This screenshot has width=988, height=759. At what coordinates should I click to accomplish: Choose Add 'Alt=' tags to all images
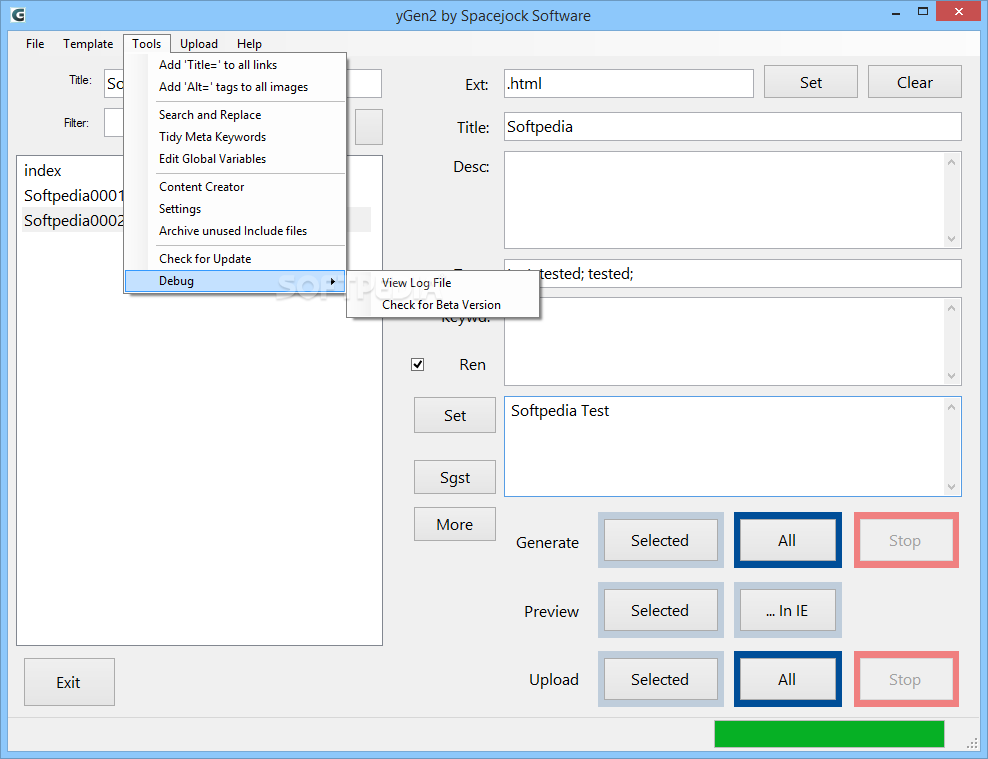235,87
